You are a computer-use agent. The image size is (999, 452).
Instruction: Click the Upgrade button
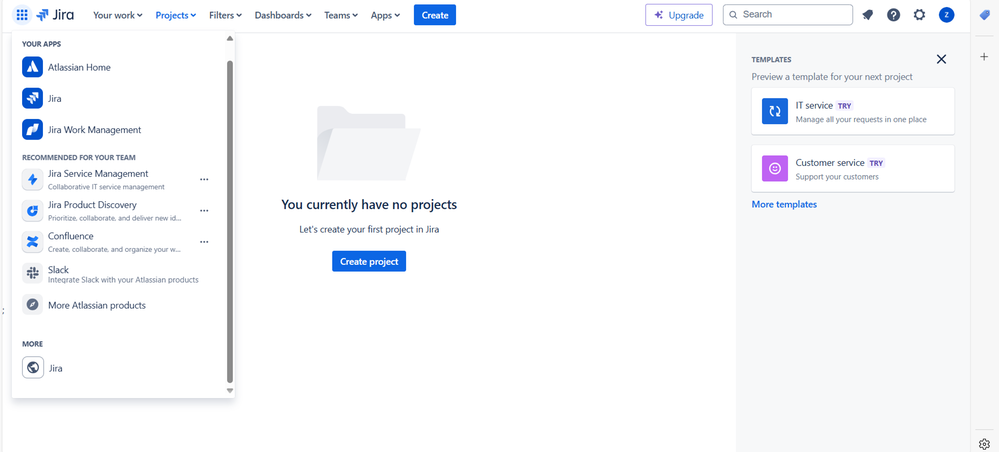point(679,15)
